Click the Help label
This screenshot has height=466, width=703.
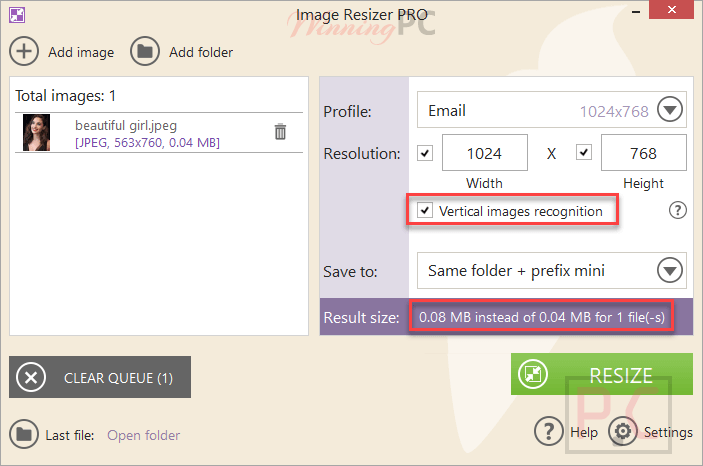(x=584, y=432)
